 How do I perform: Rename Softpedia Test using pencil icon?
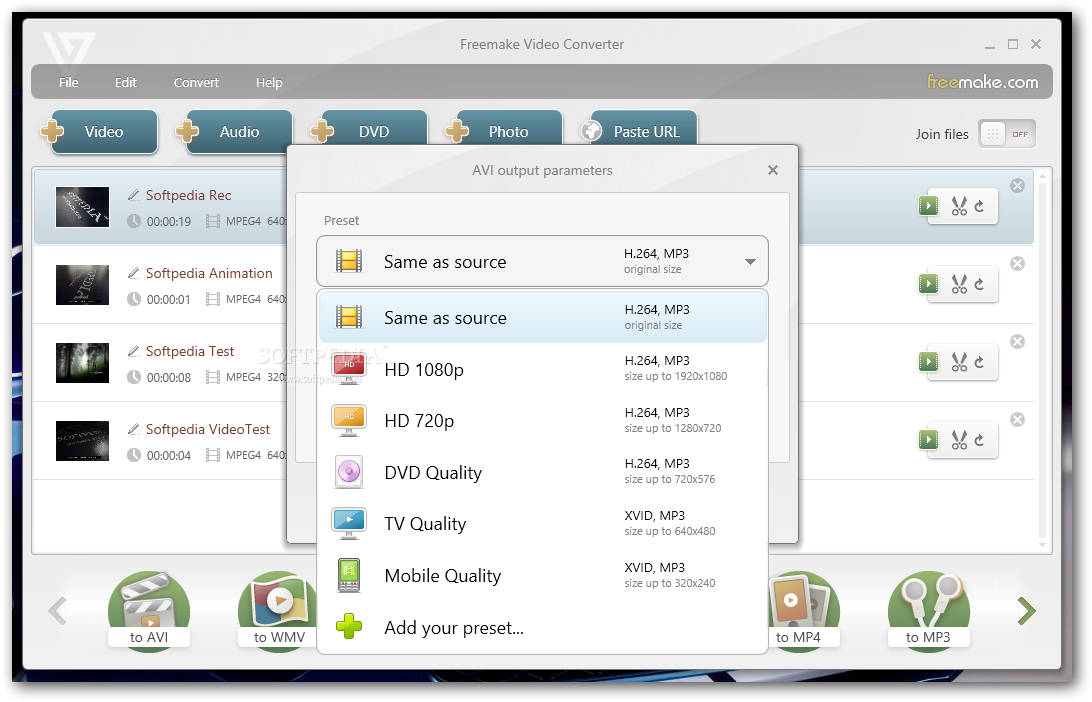pyautogui.click(x=134, y=351)
